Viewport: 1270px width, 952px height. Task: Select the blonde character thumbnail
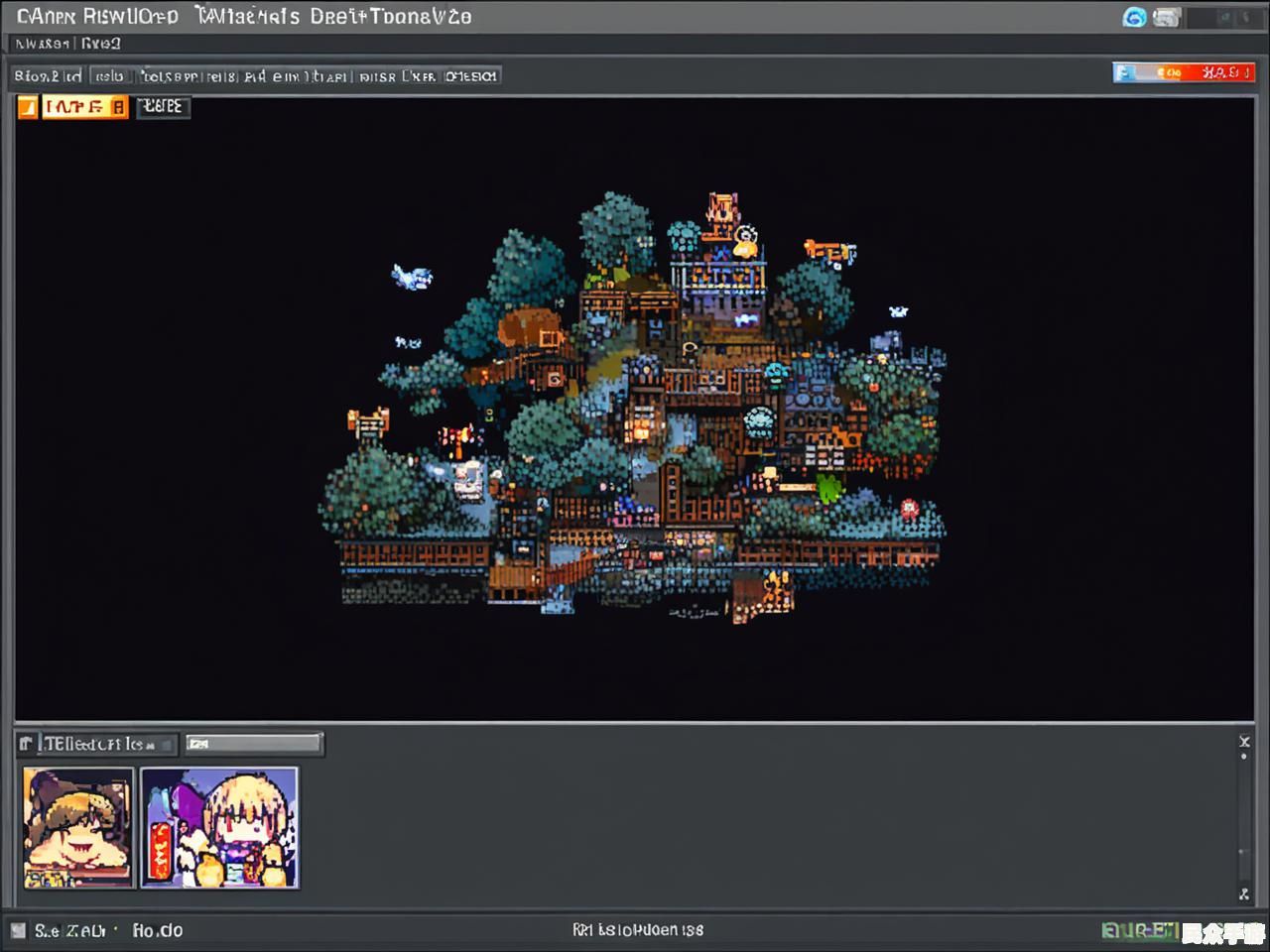(219, 827)
